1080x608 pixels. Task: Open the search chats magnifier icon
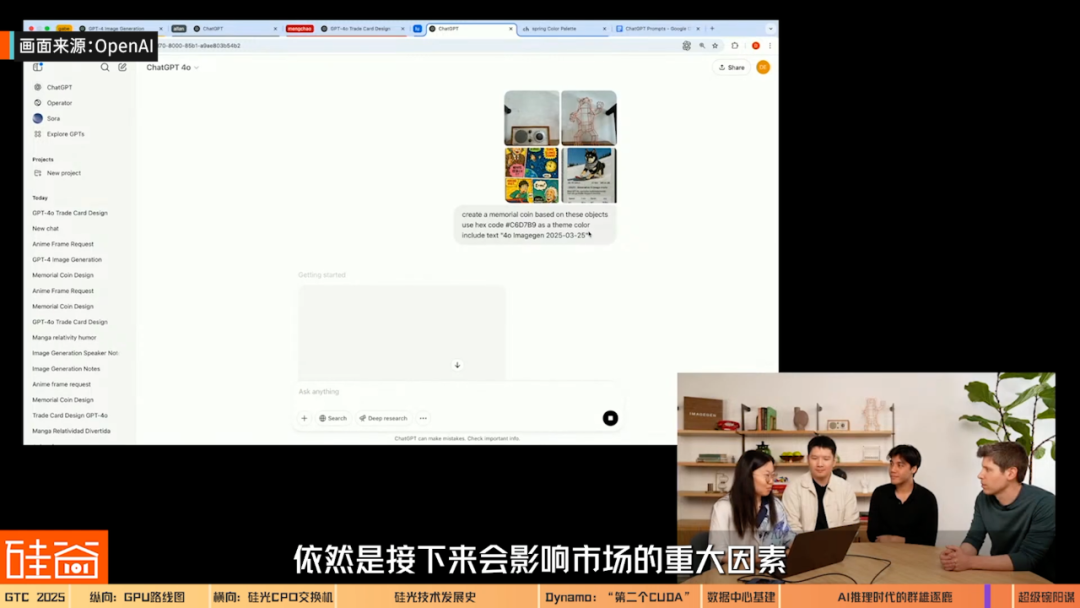click(105, 67)
